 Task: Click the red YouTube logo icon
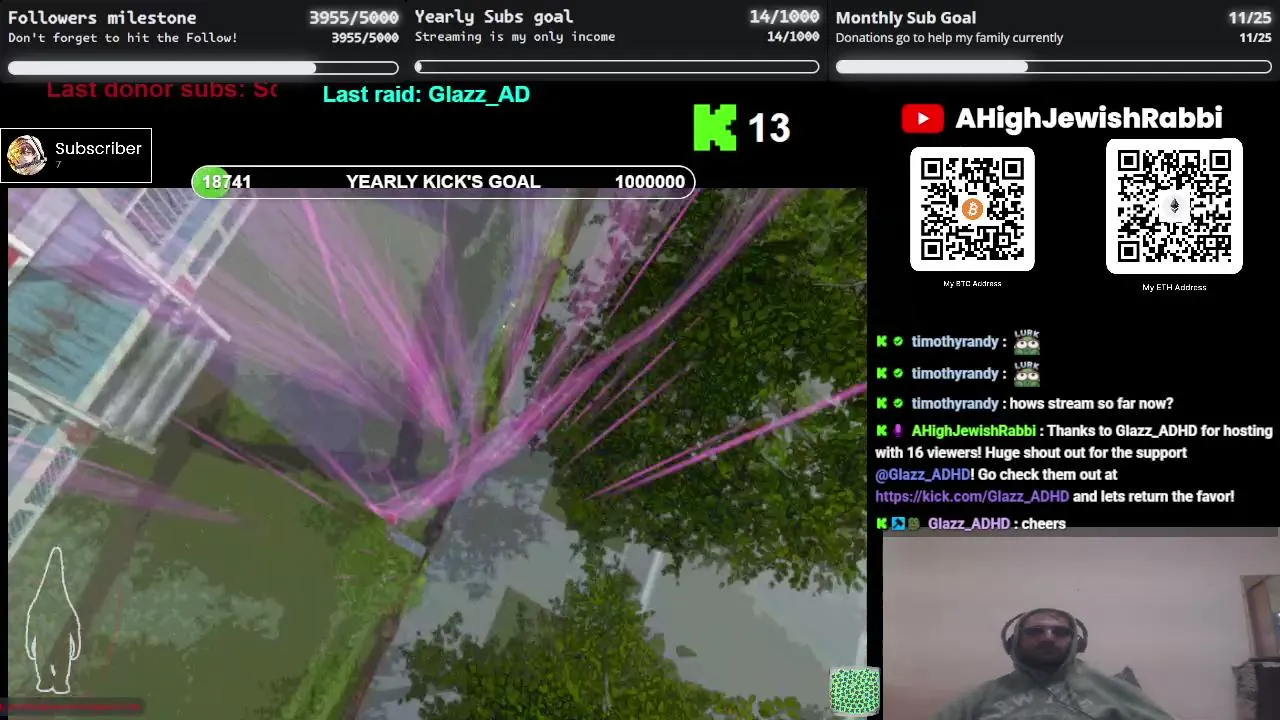[922, 119]
